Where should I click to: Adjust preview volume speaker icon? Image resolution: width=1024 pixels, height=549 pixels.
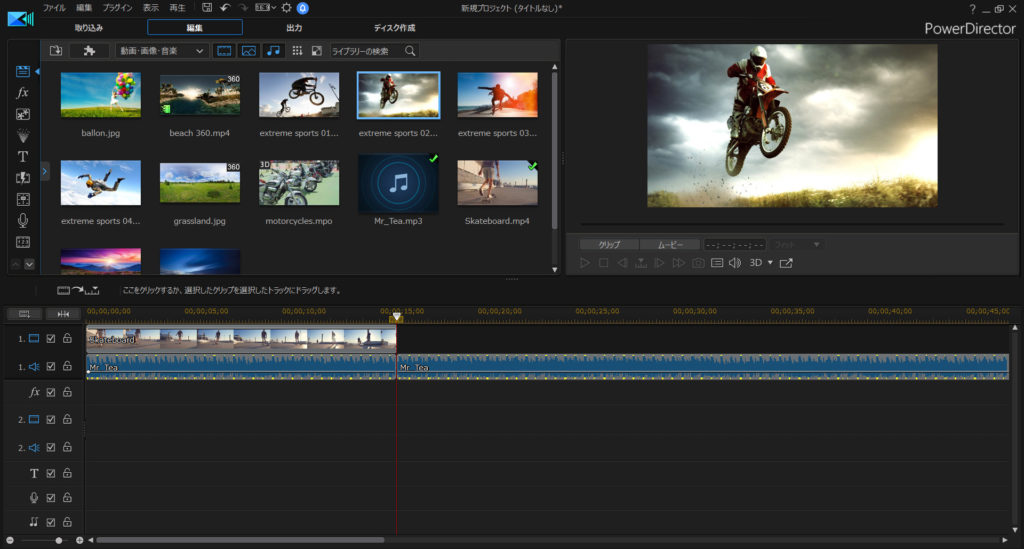(735, 262)
